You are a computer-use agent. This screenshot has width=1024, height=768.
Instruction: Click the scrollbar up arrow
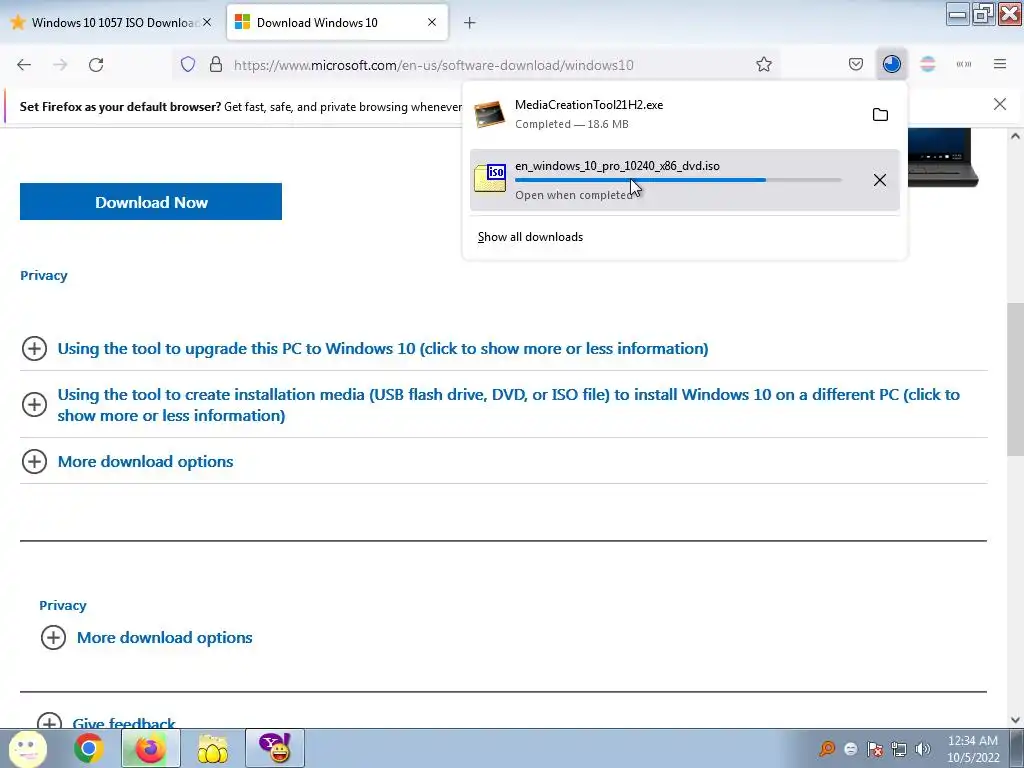1015,136
